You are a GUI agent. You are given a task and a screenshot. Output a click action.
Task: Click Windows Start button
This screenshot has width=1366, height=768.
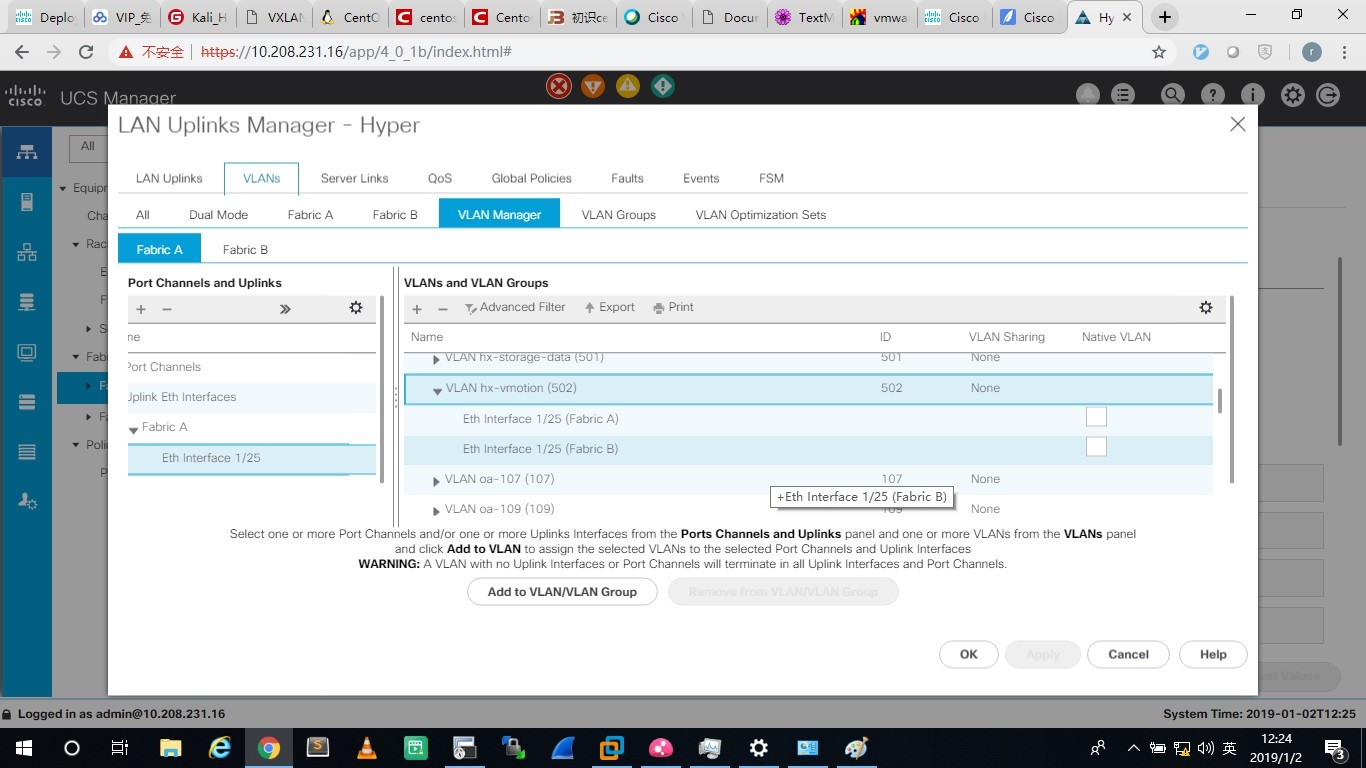(x=23, y=747)
